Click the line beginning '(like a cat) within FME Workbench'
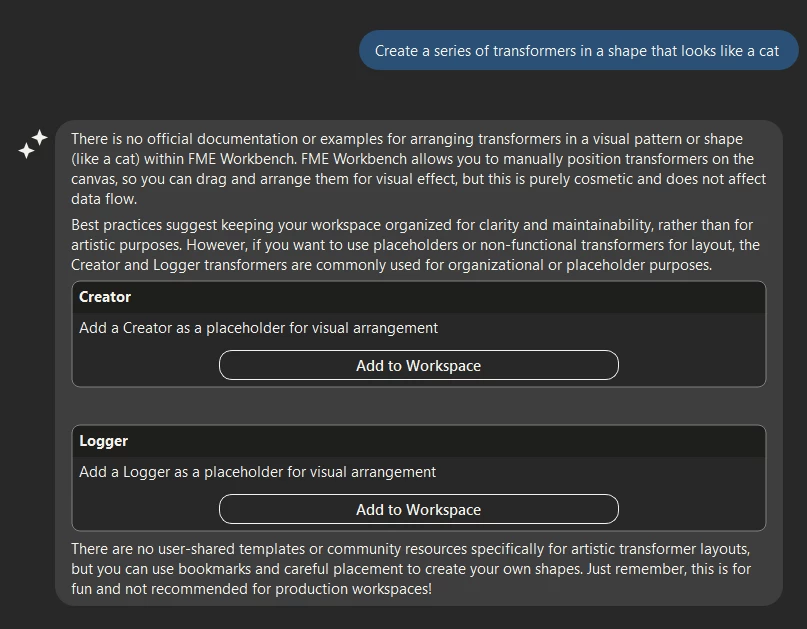 [x=412, y=159]
